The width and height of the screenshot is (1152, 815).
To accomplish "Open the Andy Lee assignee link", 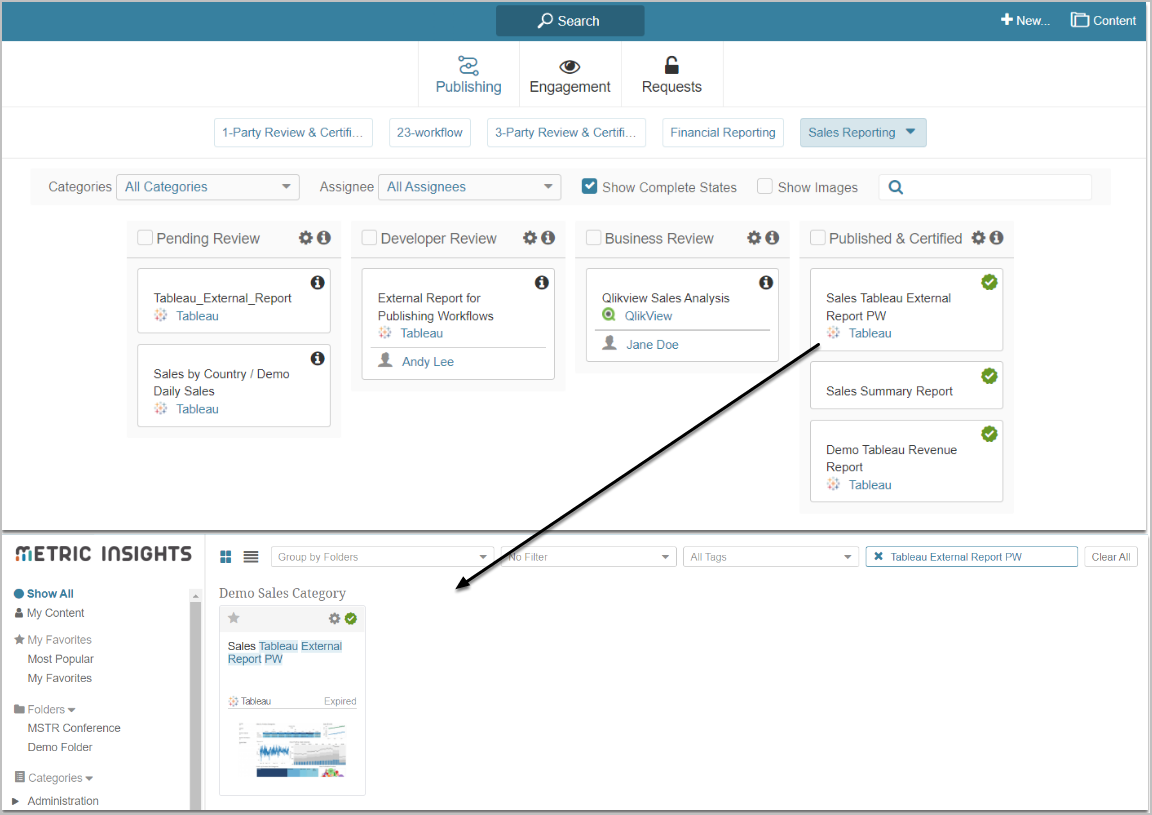I will (428, 362).
